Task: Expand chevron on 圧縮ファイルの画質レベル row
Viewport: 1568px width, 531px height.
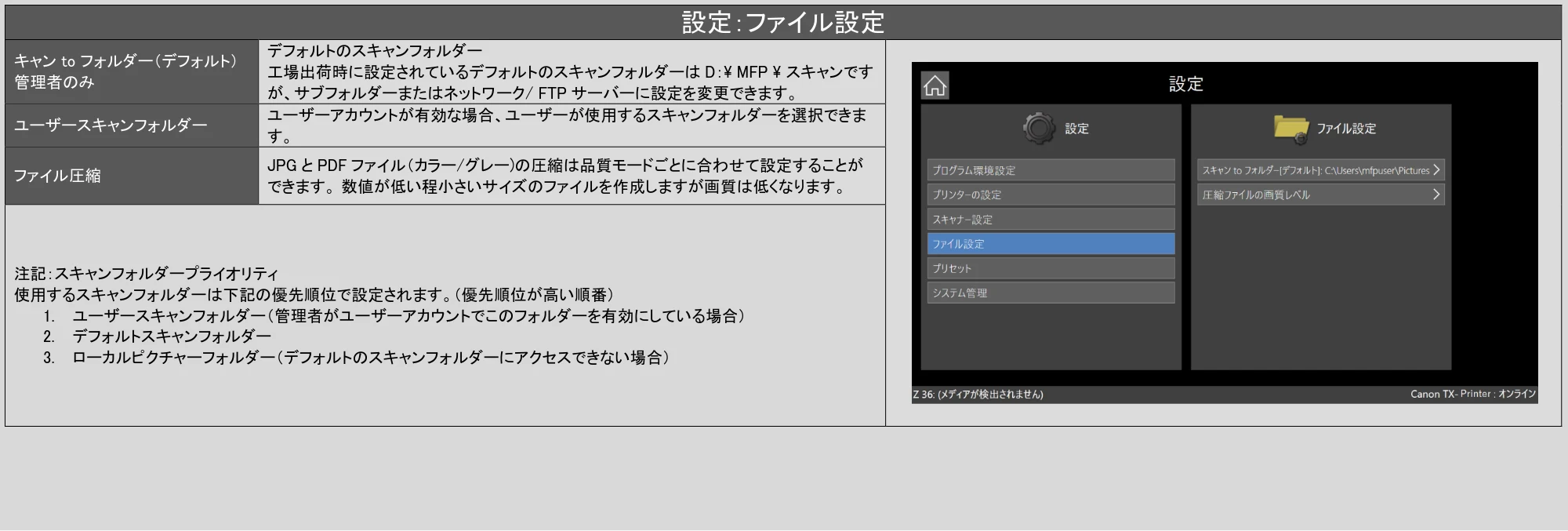Action: pos(1436,195)
